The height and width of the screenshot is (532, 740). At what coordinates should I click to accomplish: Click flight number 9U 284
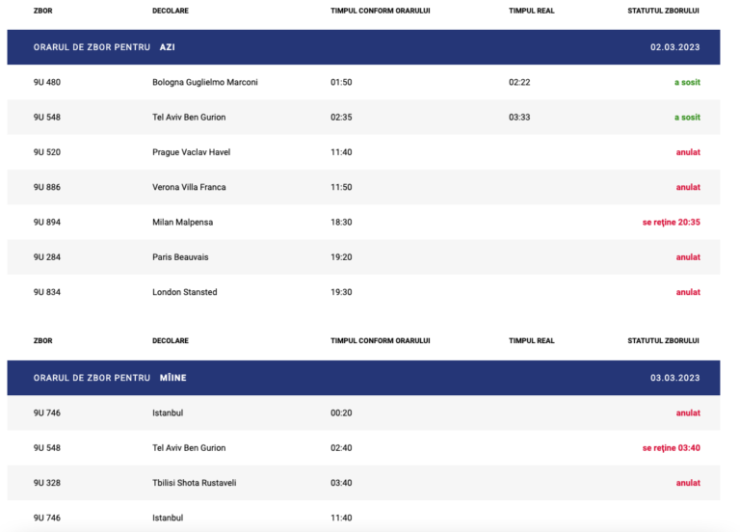point(47,257)
